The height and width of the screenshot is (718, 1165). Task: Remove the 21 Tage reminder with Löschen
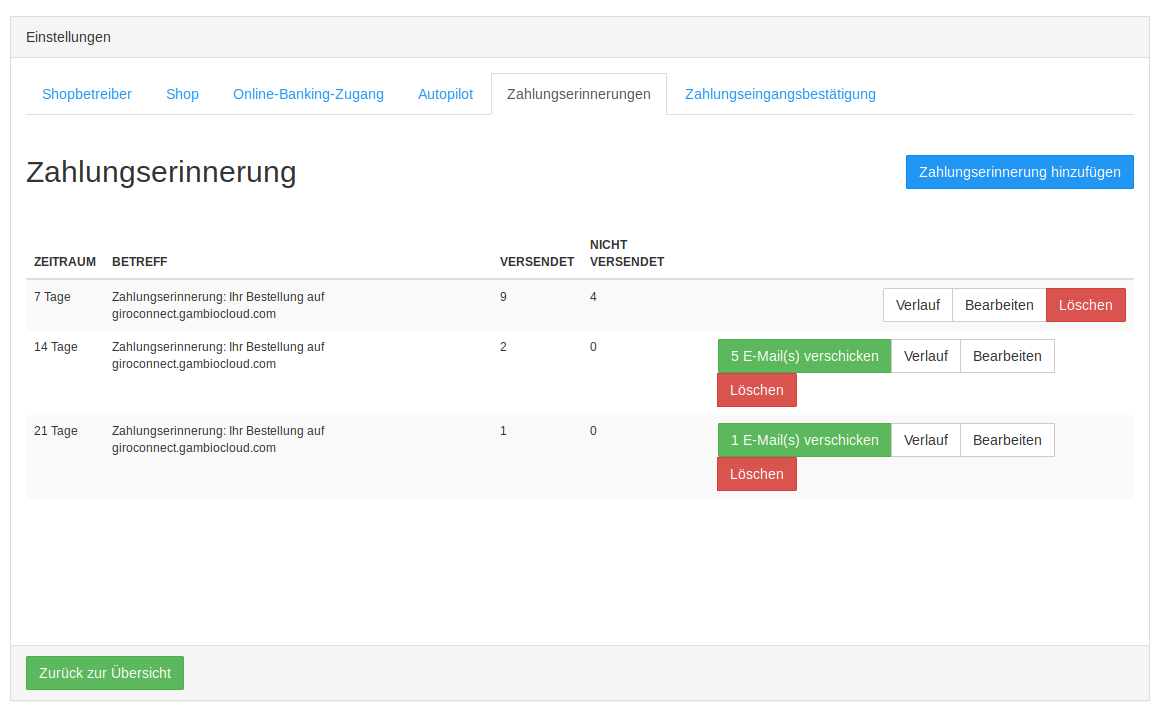click(x=756, y=474)
